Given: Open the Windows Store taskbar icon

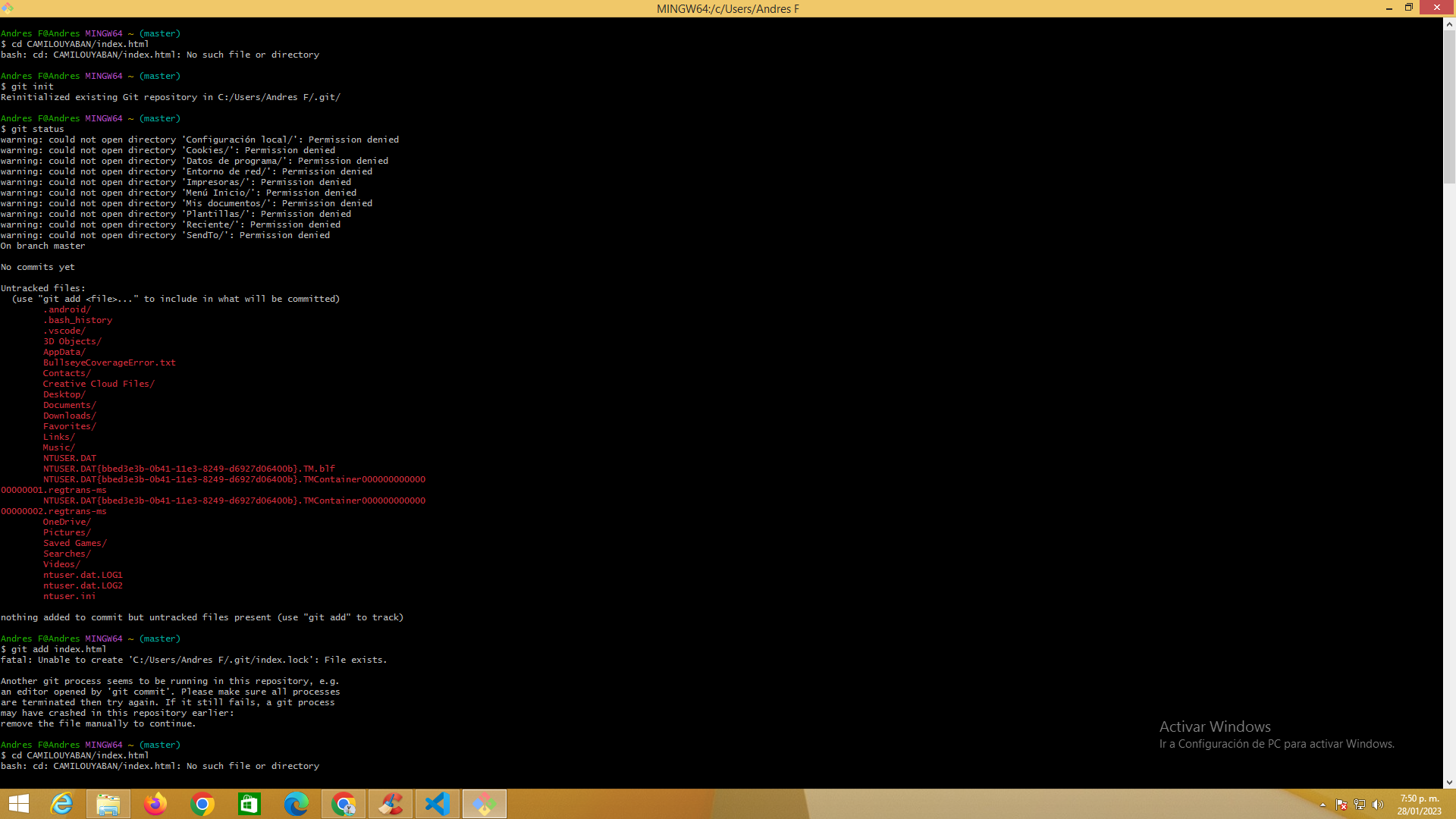Looking at the screenshot, I should pos(249,804).
